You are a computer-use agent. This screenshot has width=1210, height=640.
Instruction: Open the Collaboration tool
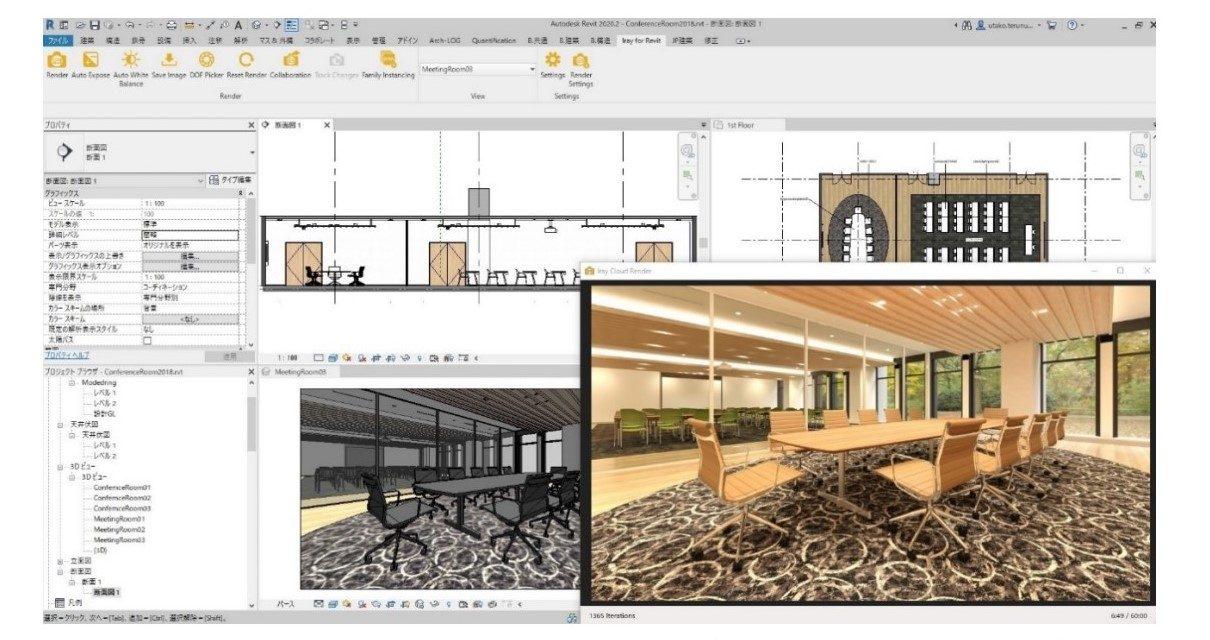291,61
